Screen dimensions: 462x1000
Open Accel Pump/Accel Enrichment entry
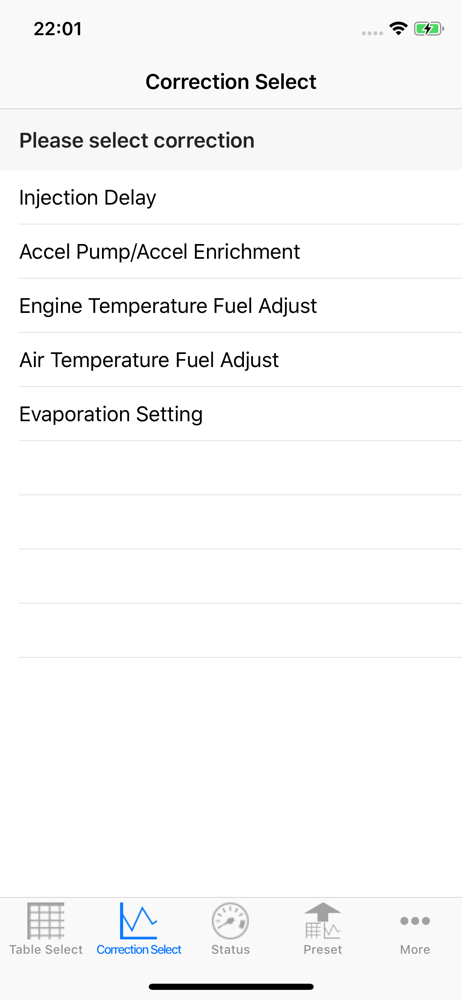pyautogui.click(x=231, y=251)
